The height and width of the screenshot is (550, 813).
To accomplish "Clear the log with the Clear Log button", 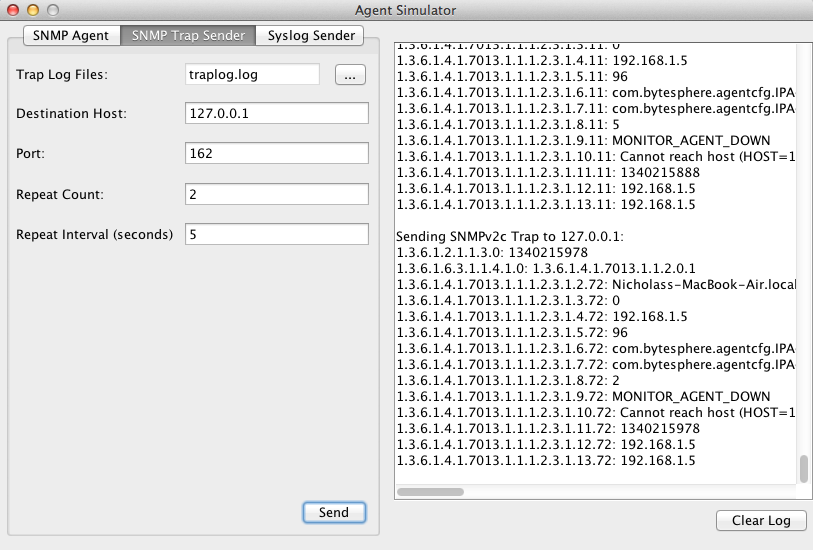I will pos(761,520).
